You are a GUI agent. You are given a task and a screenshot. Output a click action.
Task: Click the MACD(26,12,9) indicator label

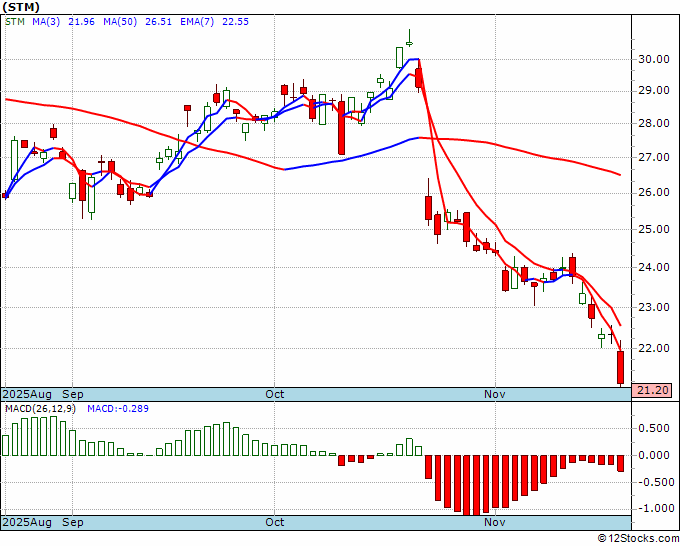[x=40, y=409]
